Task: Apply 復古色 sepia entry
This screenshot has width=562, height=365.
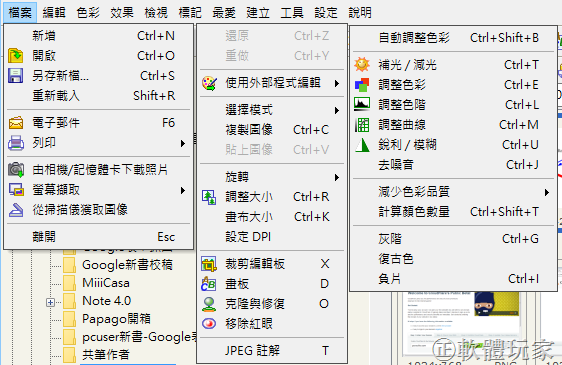Action: 453,259
